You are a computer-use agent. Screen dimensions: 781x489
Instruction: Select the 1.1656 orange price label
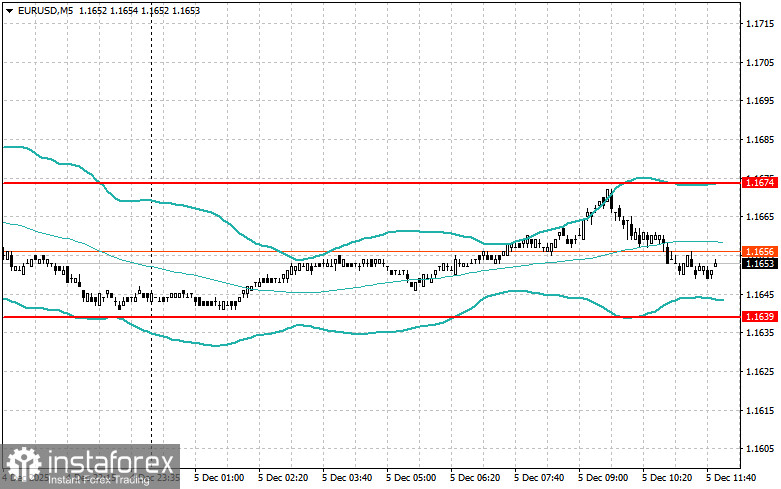(x=760, y=251)
